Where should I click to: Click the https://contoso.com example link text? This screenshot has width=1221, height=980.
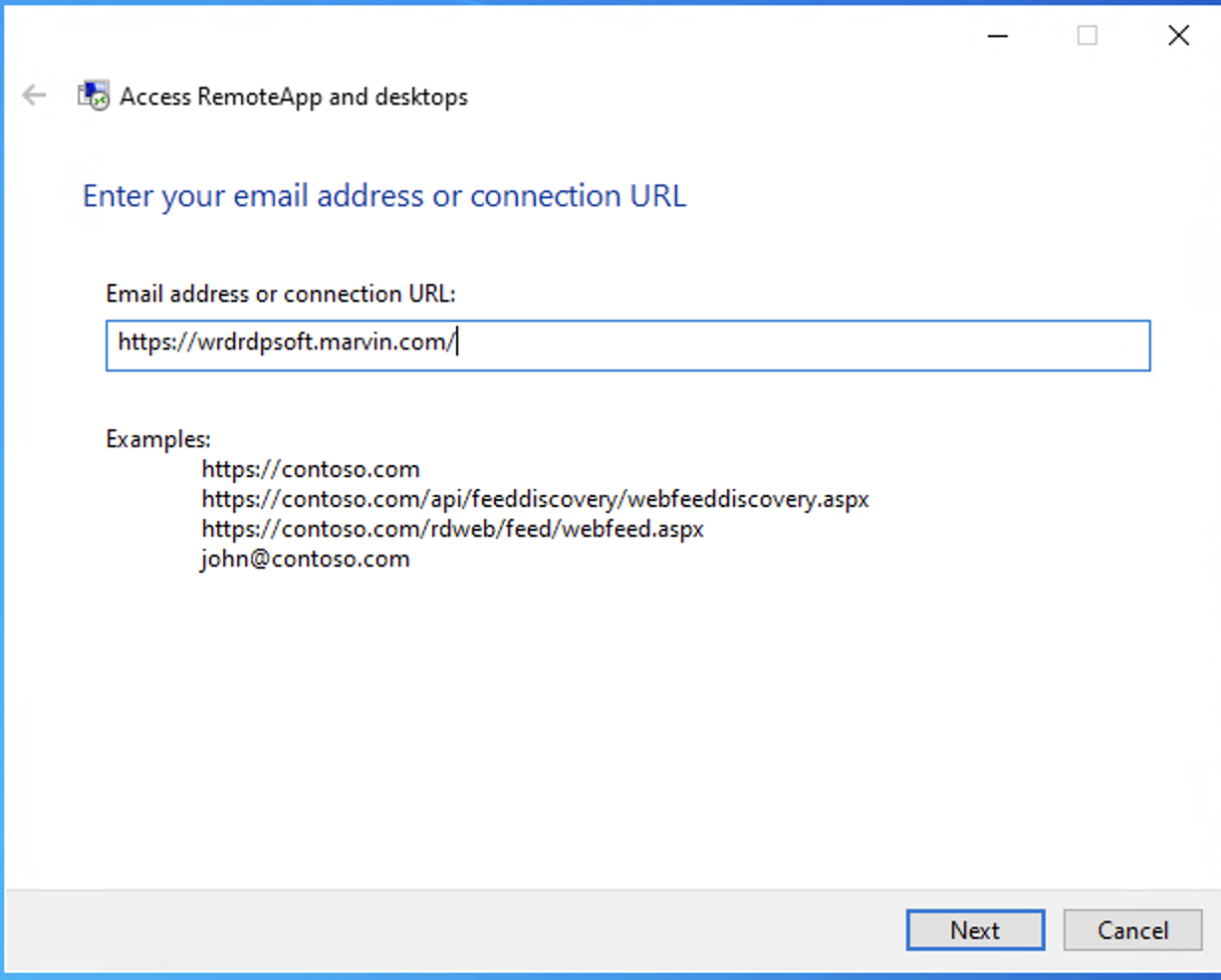(x=310, y=468)
